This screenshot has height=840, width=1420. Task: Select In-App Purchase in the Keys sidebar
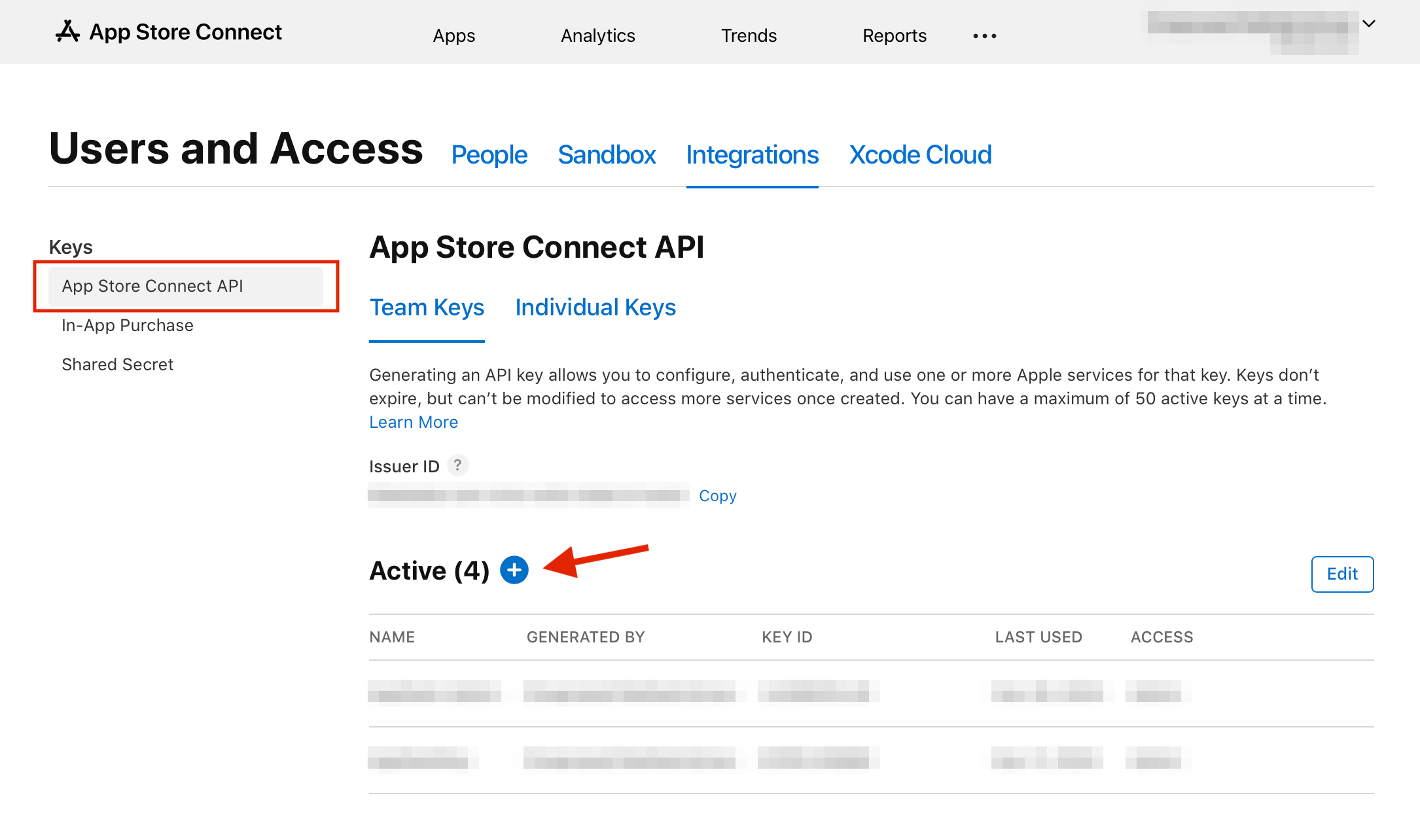[x=127, y=325]
